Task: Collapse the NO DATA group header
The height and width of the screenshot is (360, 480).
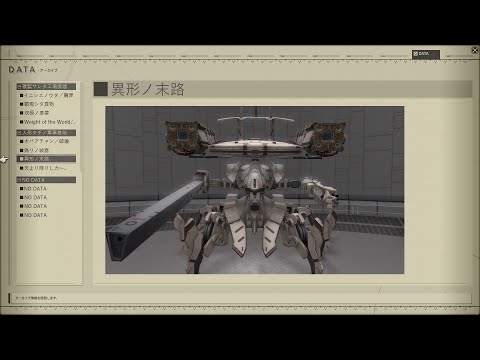Action: [x=46, y=180]
